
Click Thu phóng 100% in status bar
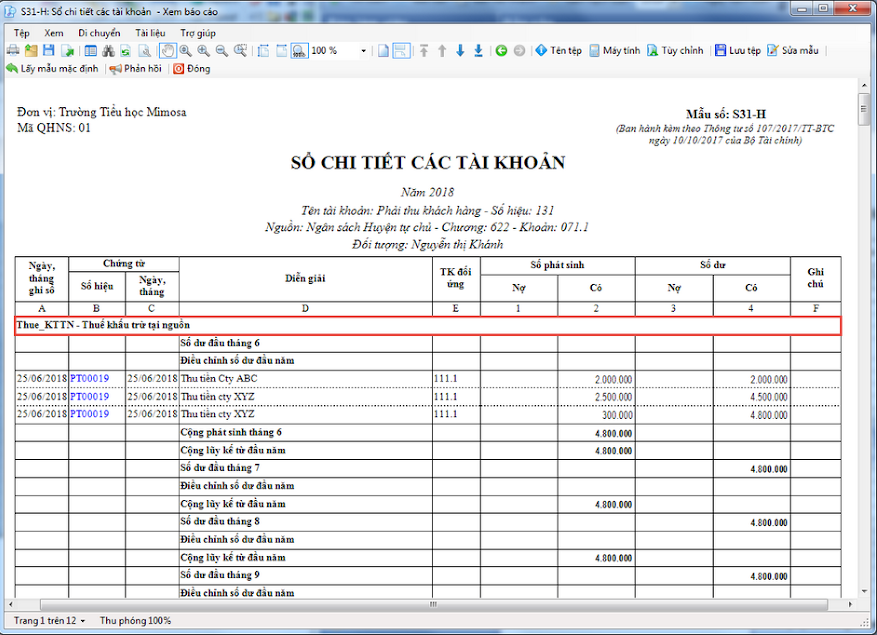[135, 620]
